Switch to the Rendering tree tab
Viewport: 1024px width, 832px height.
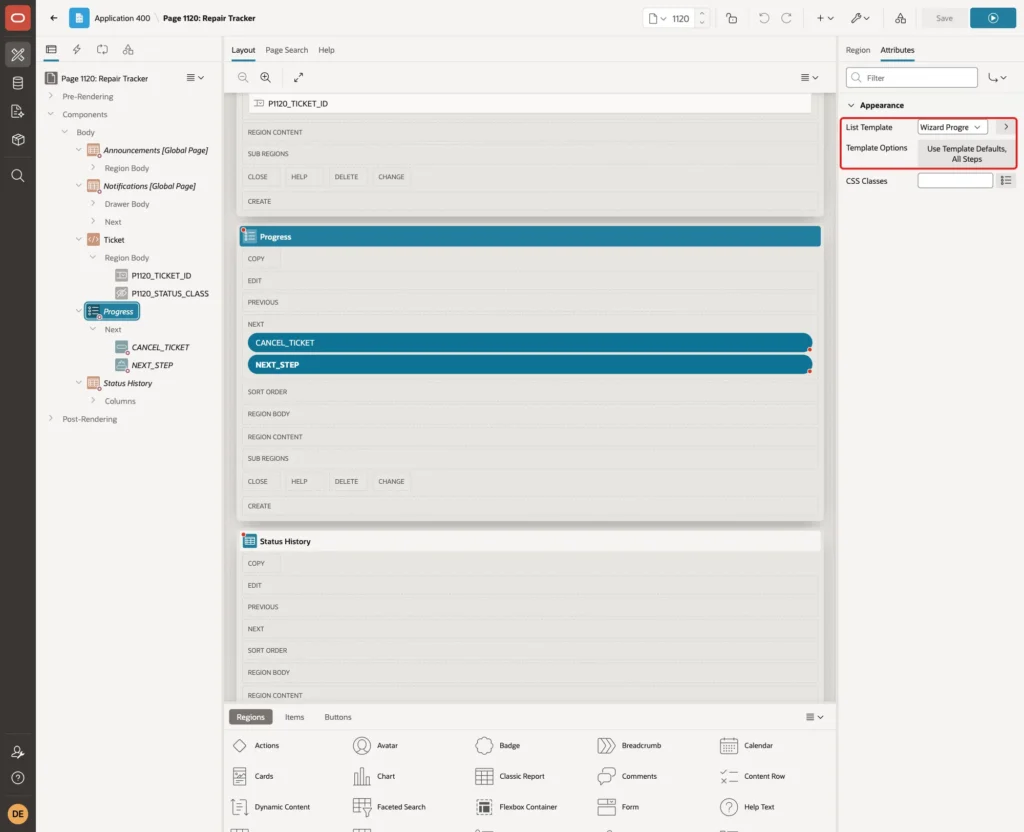(x=51, y=50)
